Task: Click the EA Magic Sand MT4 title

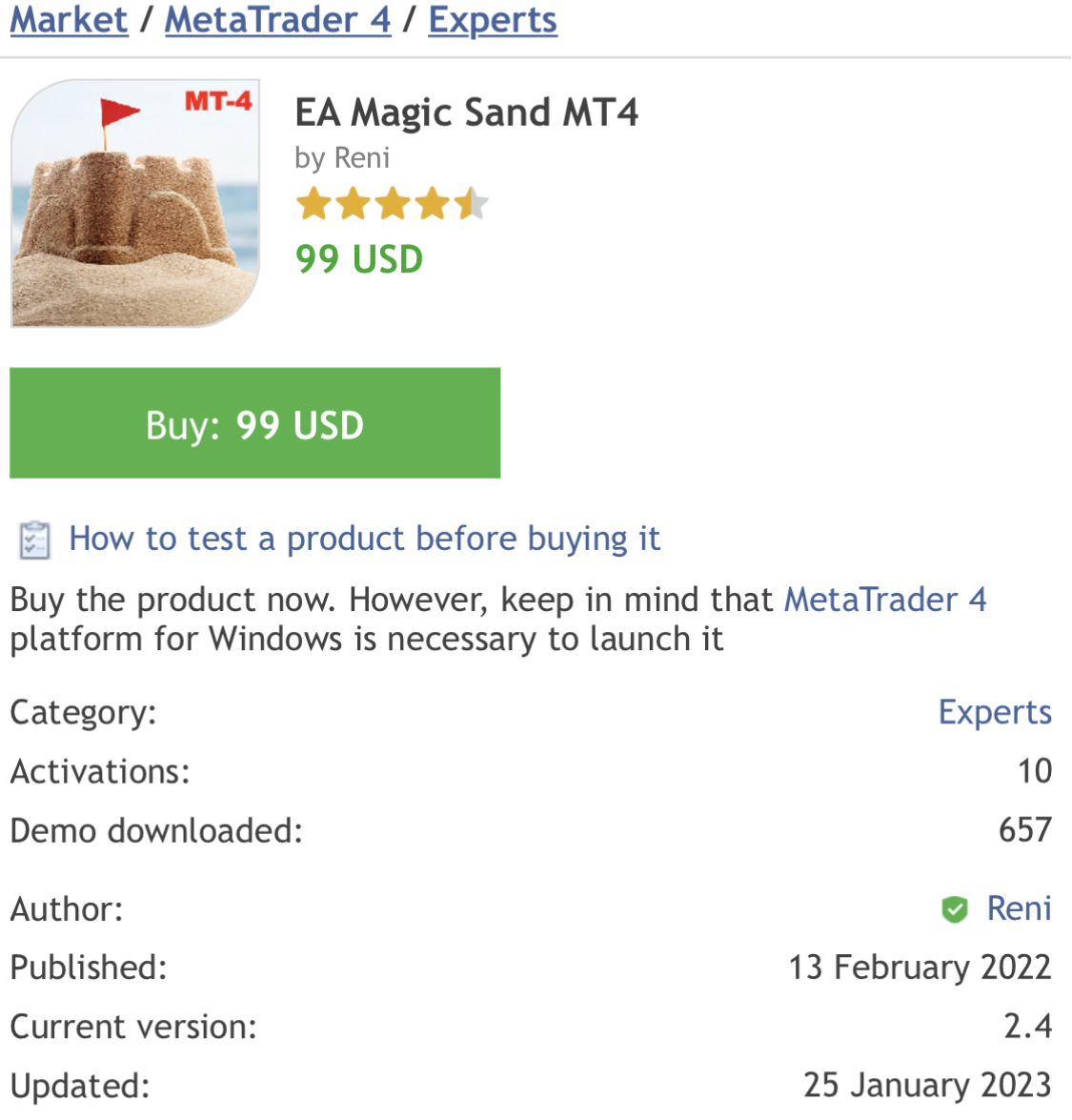Action: tap(466, 112)
